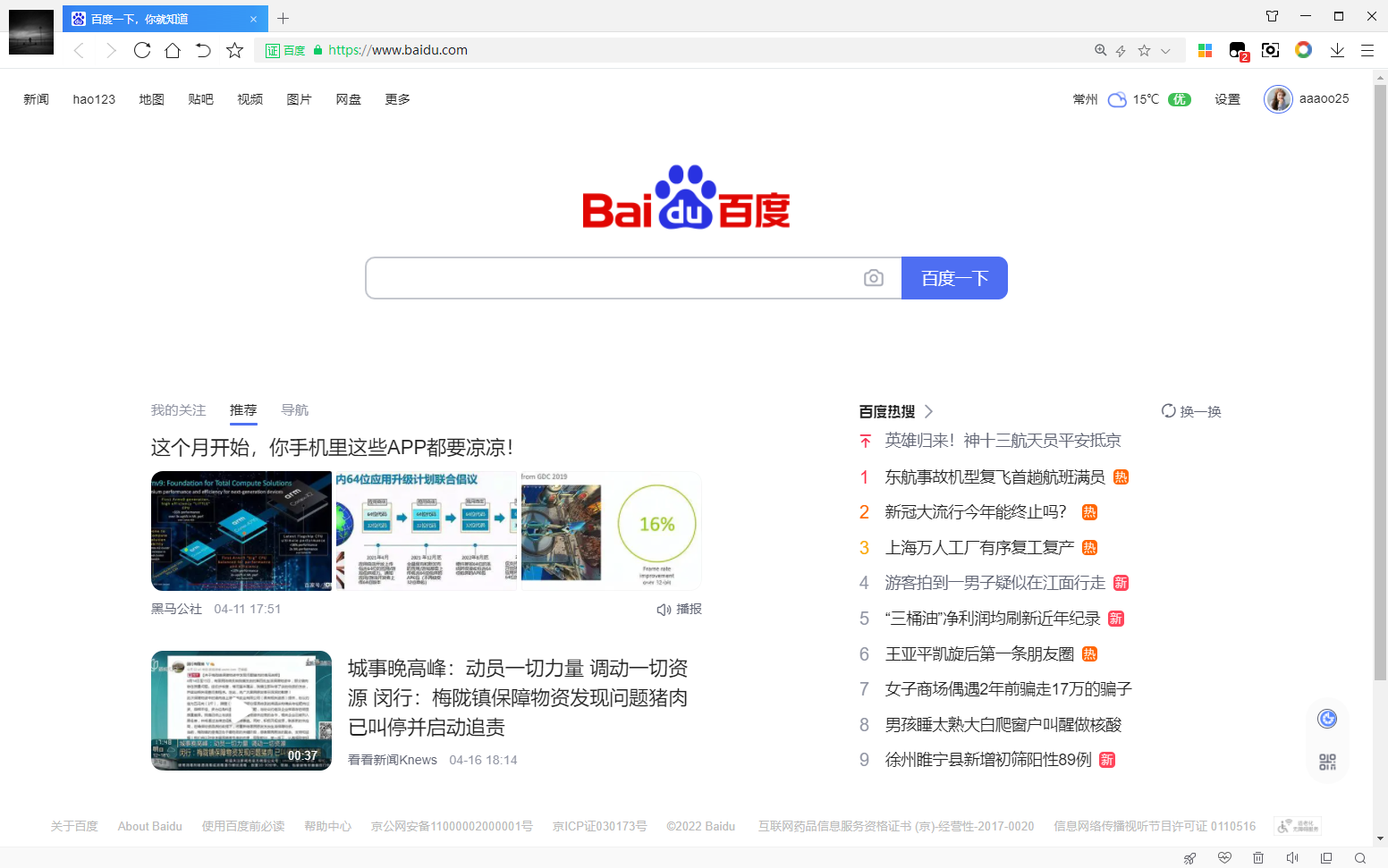Toggle the bookmark star in address bar
Viewport: 1388px width, 868px height.
pos(1144,50)
